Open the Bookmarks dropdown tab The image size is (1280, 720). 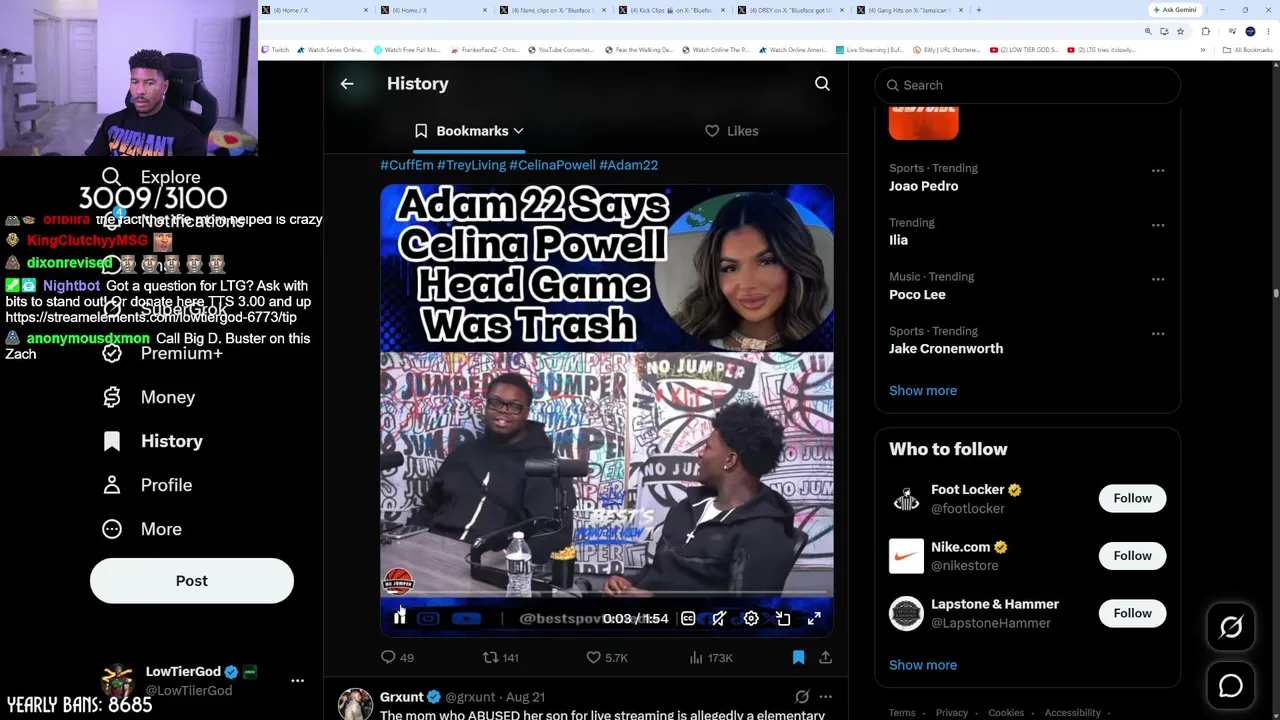(469, 131)
